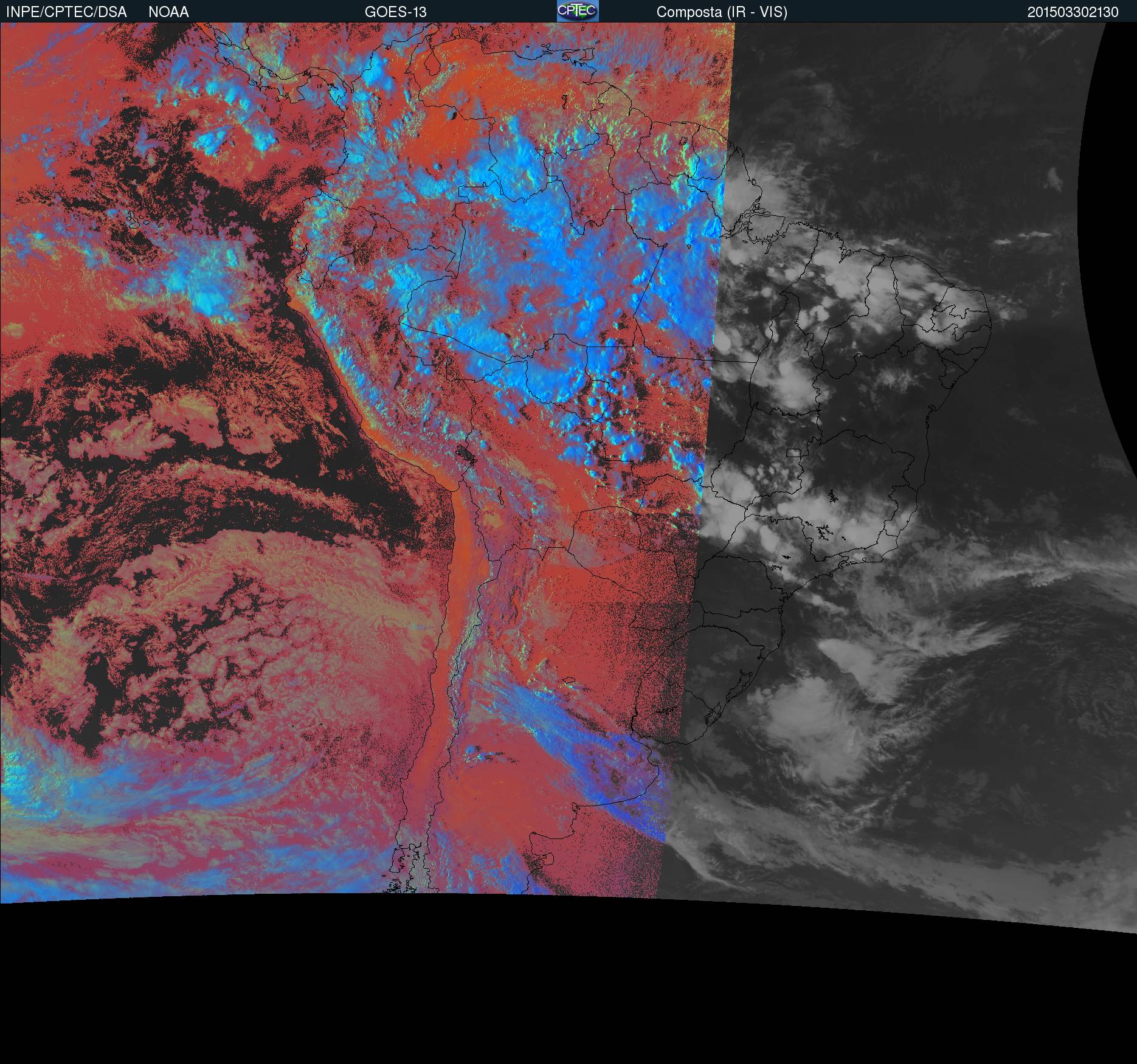Click the 201503302130 timestamp

tap(1073, 12)
